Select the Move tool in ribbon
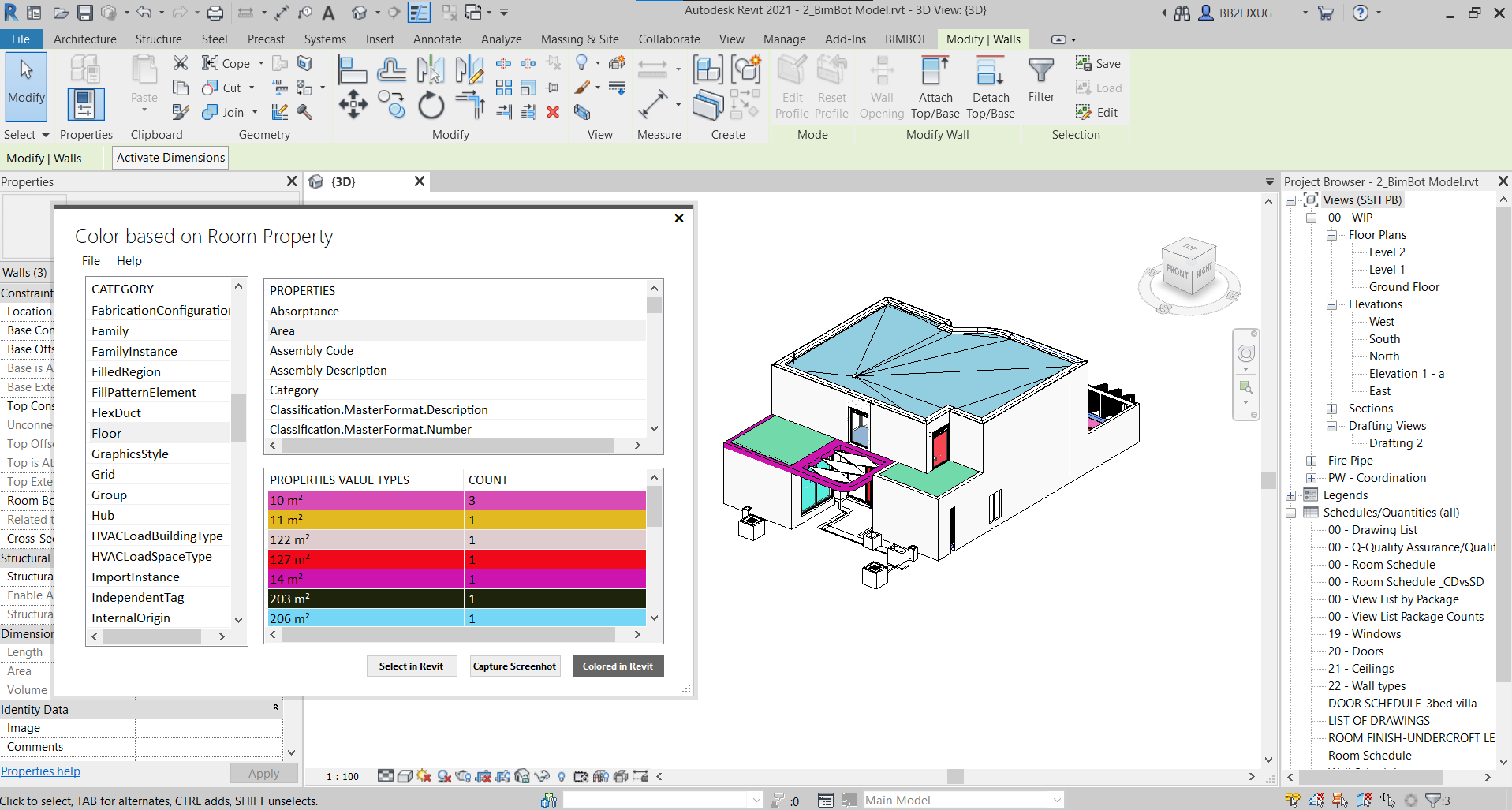 click(353, 104)
